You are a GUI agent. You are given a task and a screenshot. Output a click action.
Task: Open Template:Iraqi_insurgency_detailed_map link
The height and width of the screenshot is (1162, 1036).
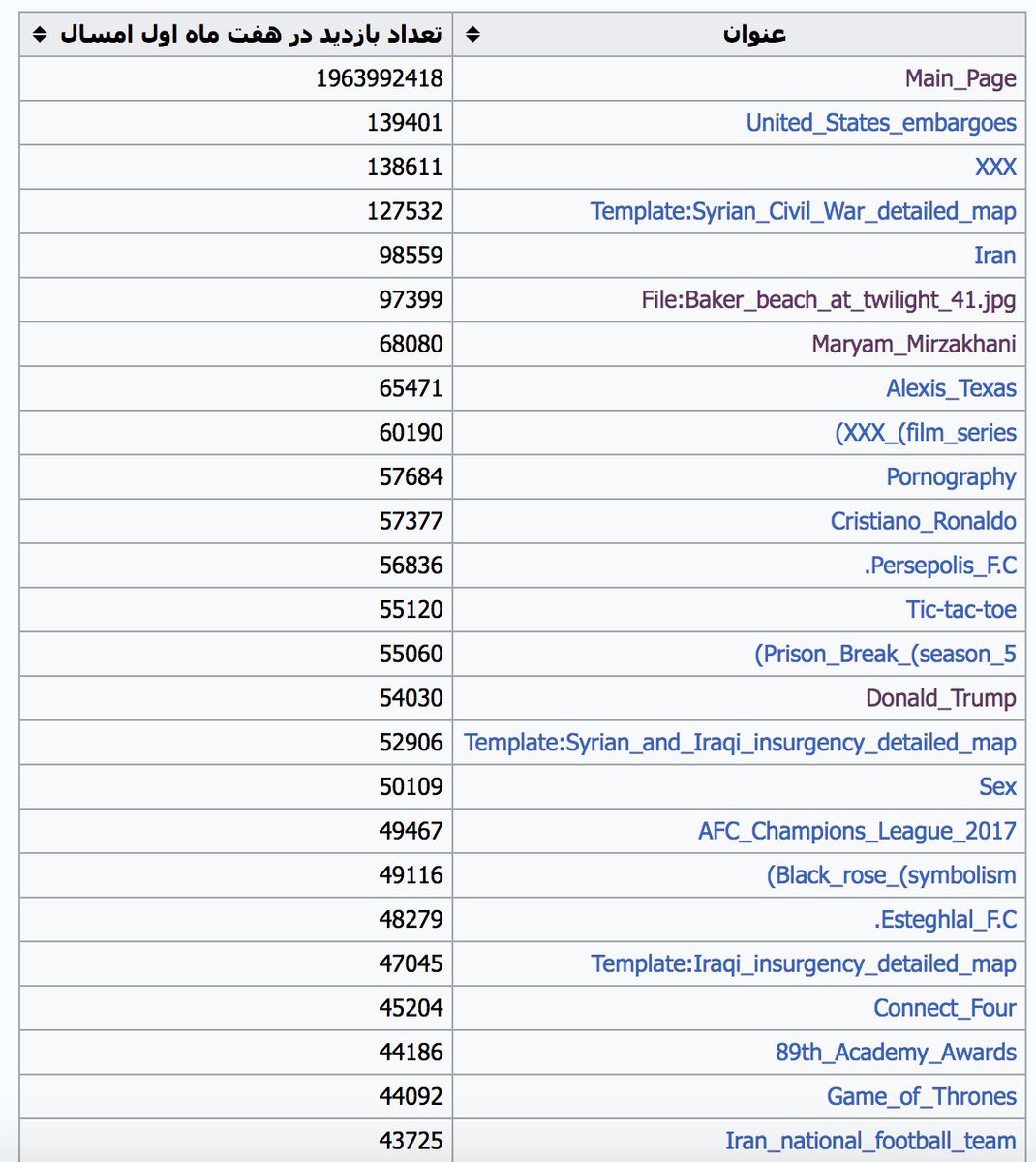tap(804, 964)
